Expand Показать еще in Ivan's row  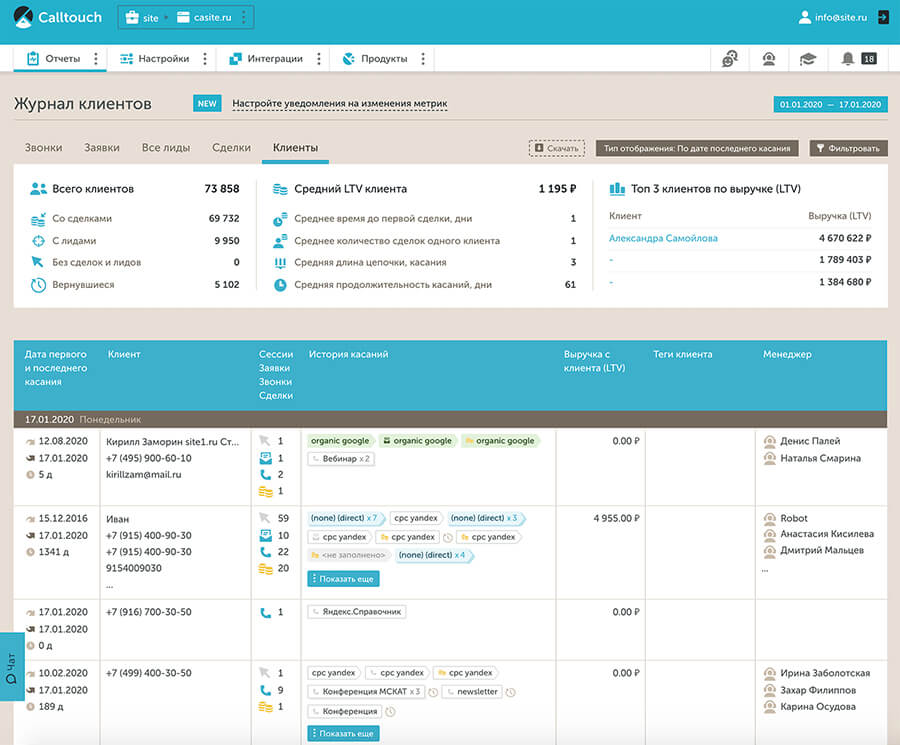tap(343, 578)
